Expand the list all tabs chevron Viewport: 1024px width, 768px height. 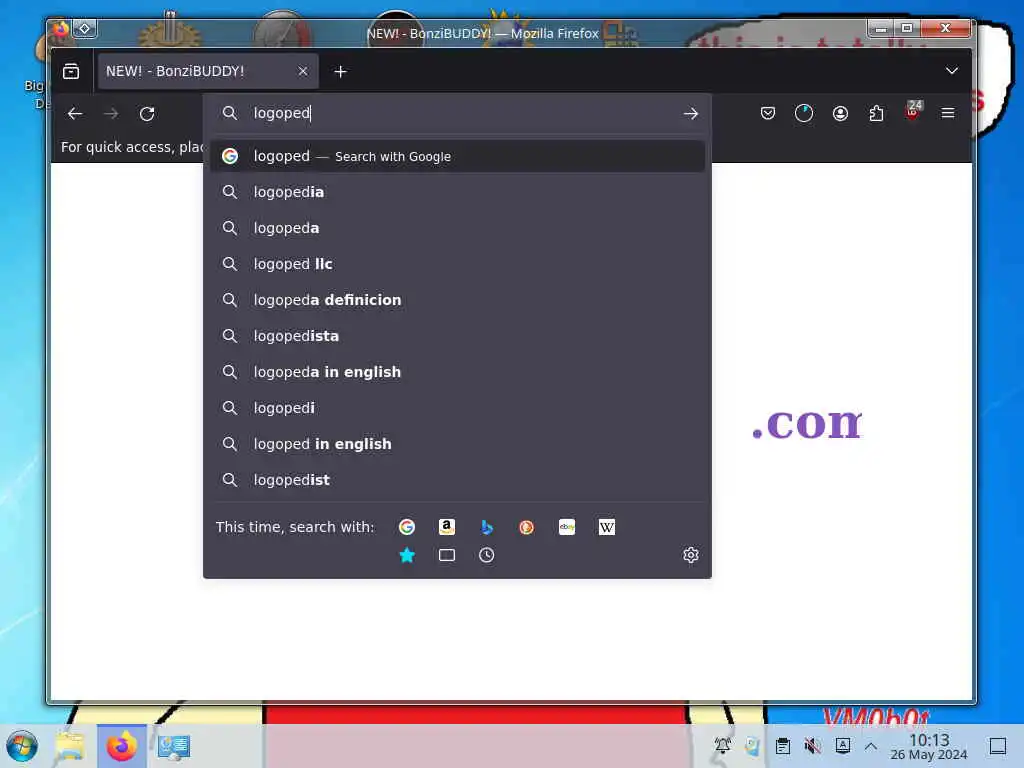pyautogui.click(x=952, y=71)
